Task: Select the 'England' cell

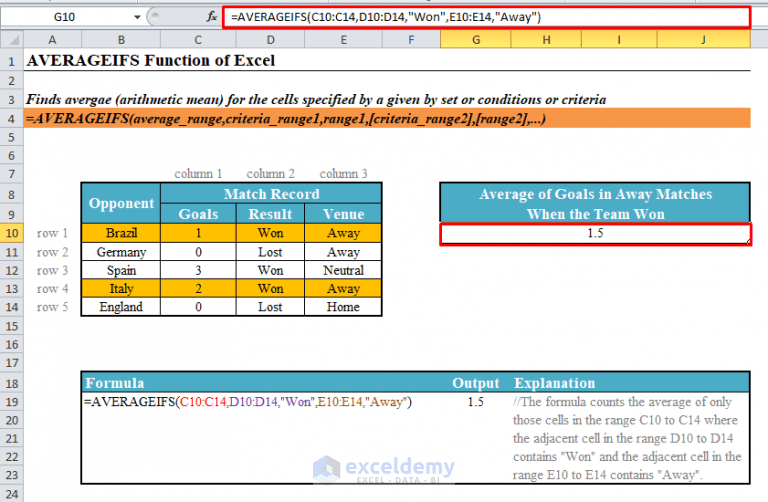Action: 121,307
